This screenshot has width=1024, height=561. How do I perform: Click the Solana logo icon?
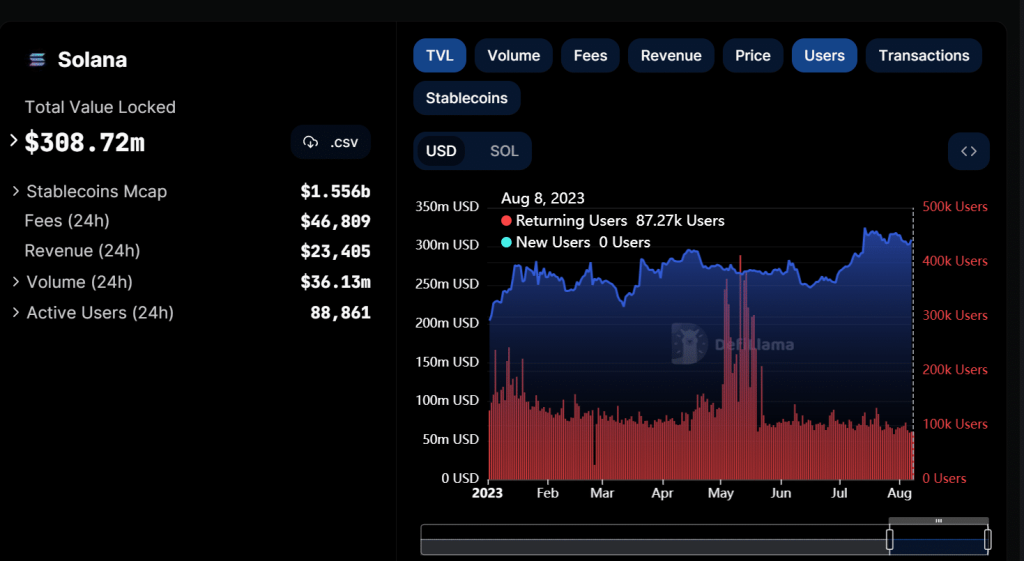pyautogui.click(x=38, y=60)
